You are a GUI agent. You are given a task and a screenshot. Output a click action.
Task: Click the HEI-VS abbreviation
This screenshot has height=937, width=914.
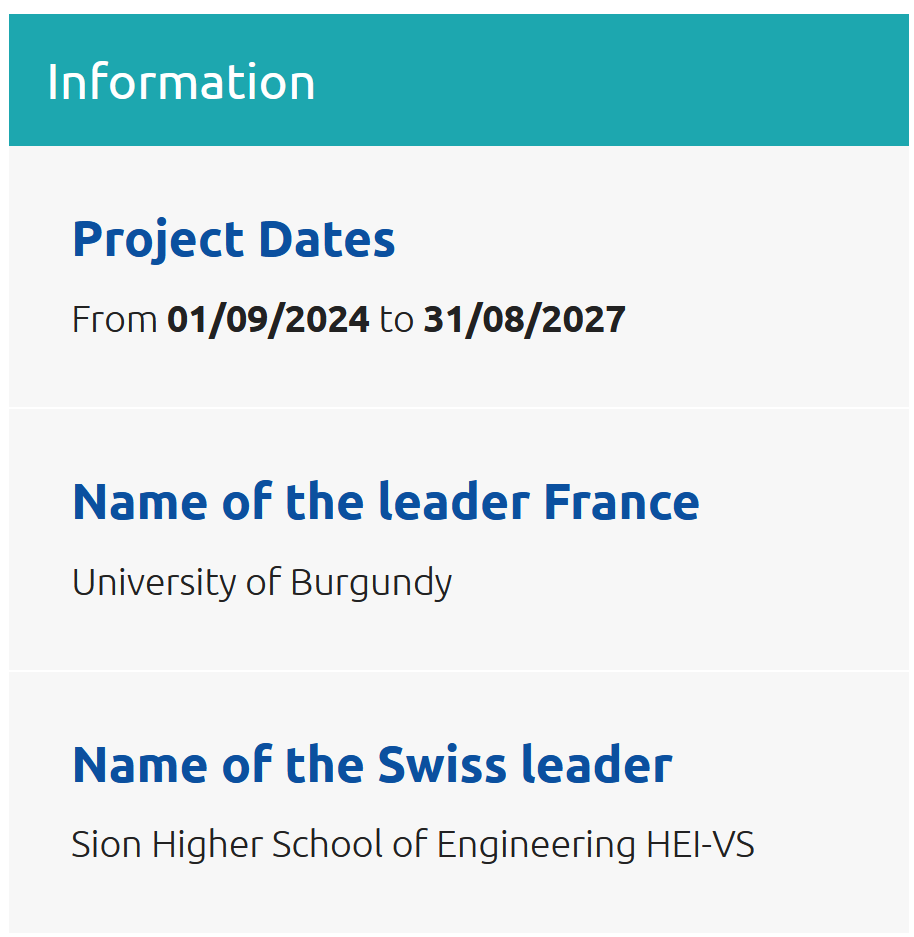[700, 845]
